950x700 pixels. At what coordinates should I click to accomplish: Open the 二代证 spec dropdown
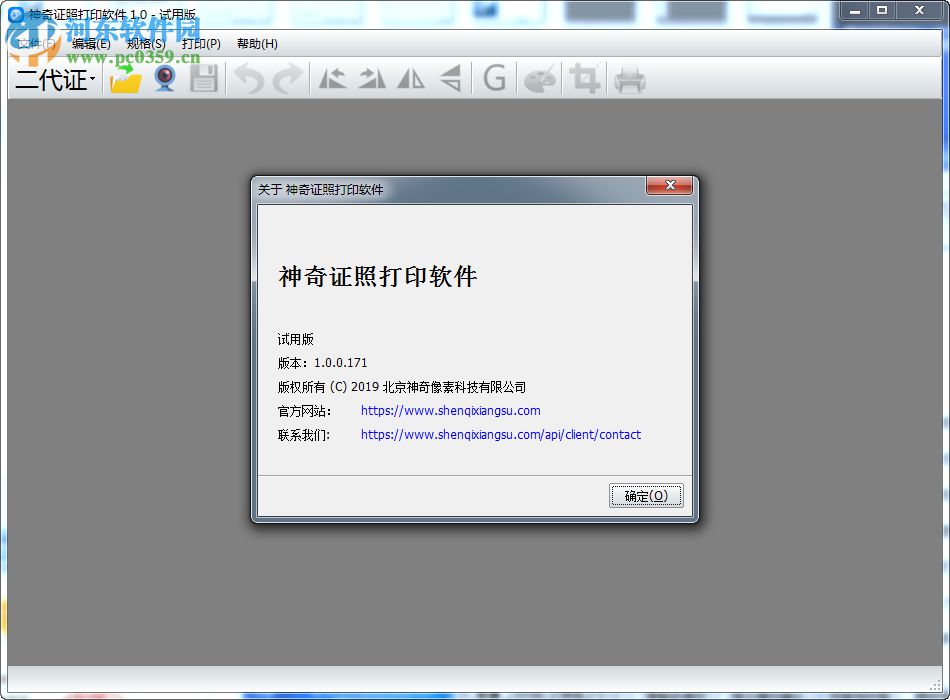(x=53, y=80)
